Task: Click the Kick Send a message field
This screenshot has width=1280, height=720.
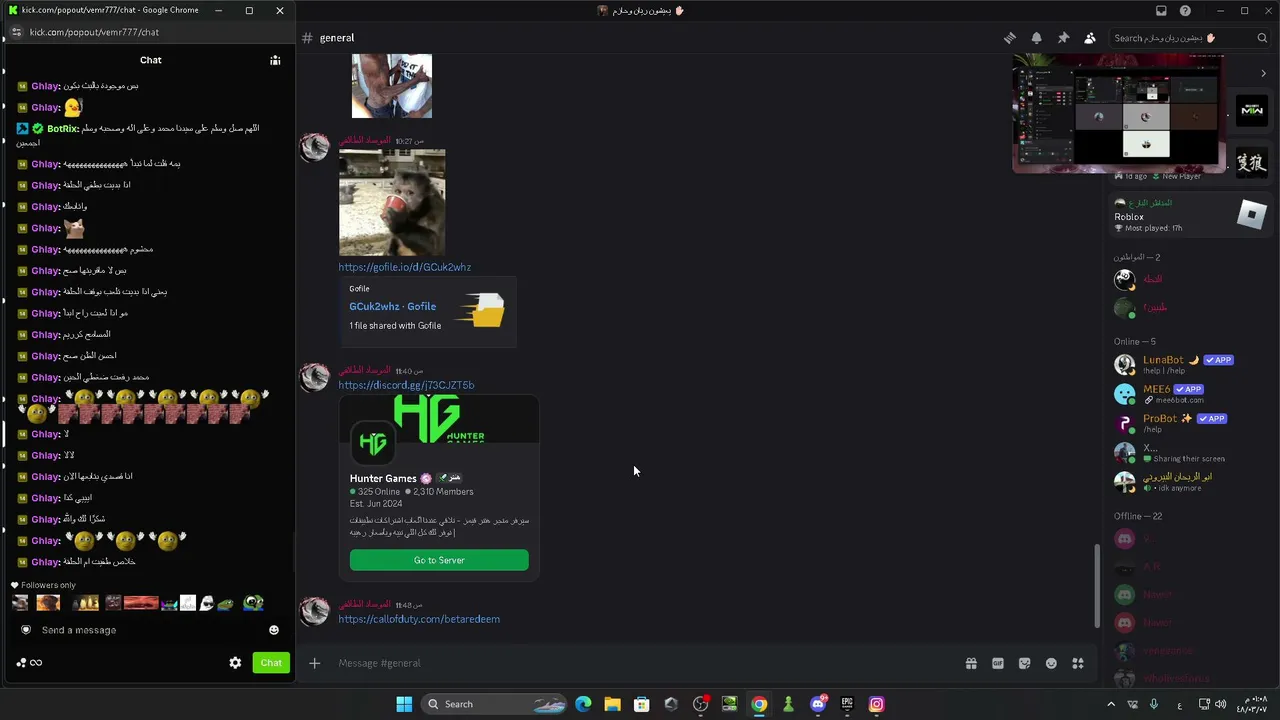Action: (150, 630)
